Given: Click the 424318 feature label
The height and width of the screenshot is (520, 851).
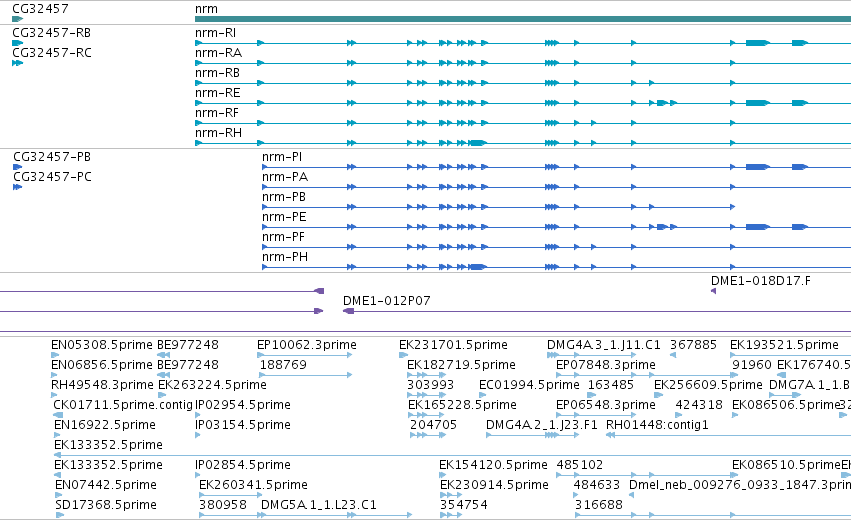Looking at the screenshot, I should (699, 405).
